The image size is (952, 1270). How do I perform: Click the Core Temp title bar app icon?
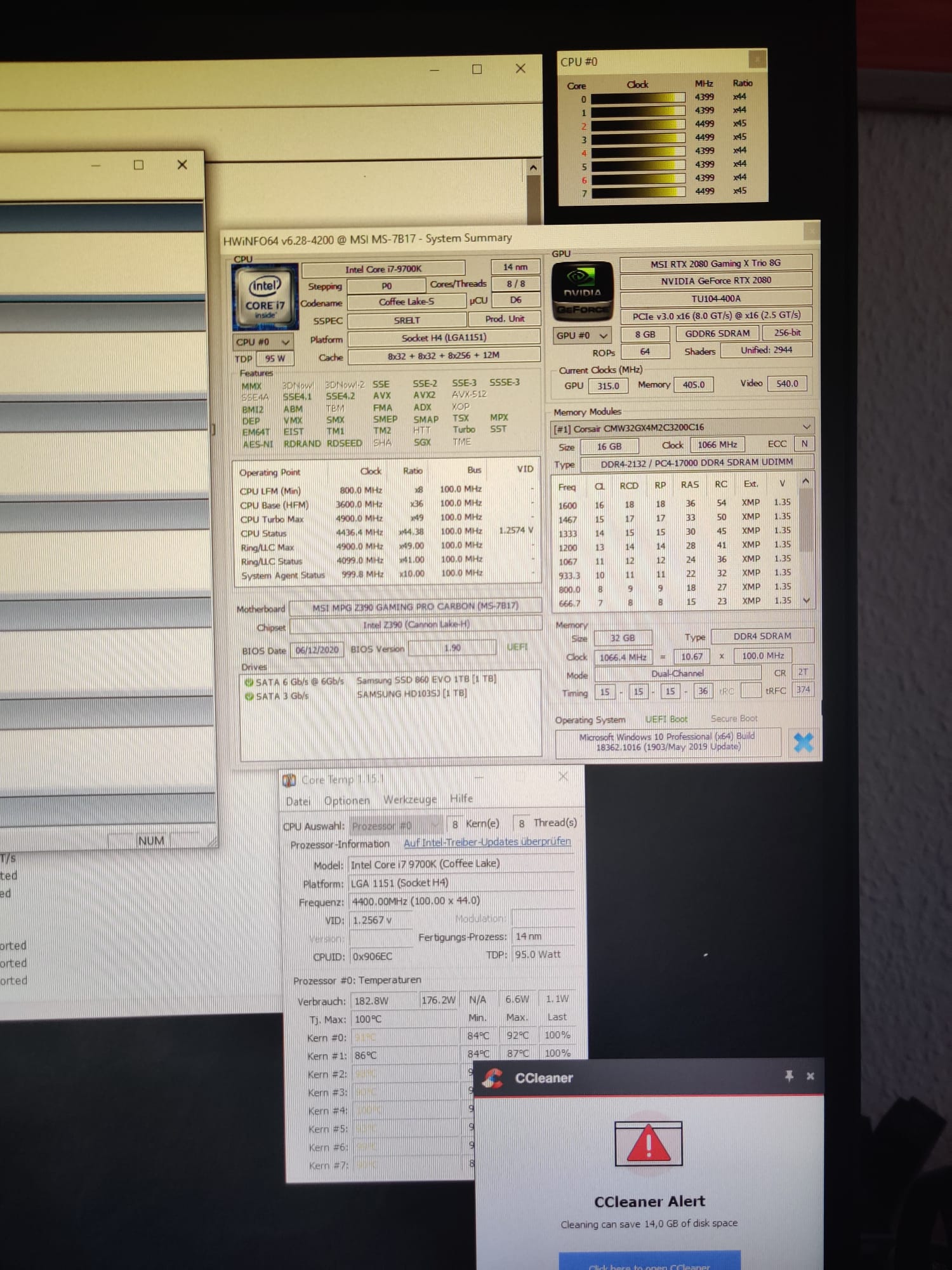[x=289, y=780]
